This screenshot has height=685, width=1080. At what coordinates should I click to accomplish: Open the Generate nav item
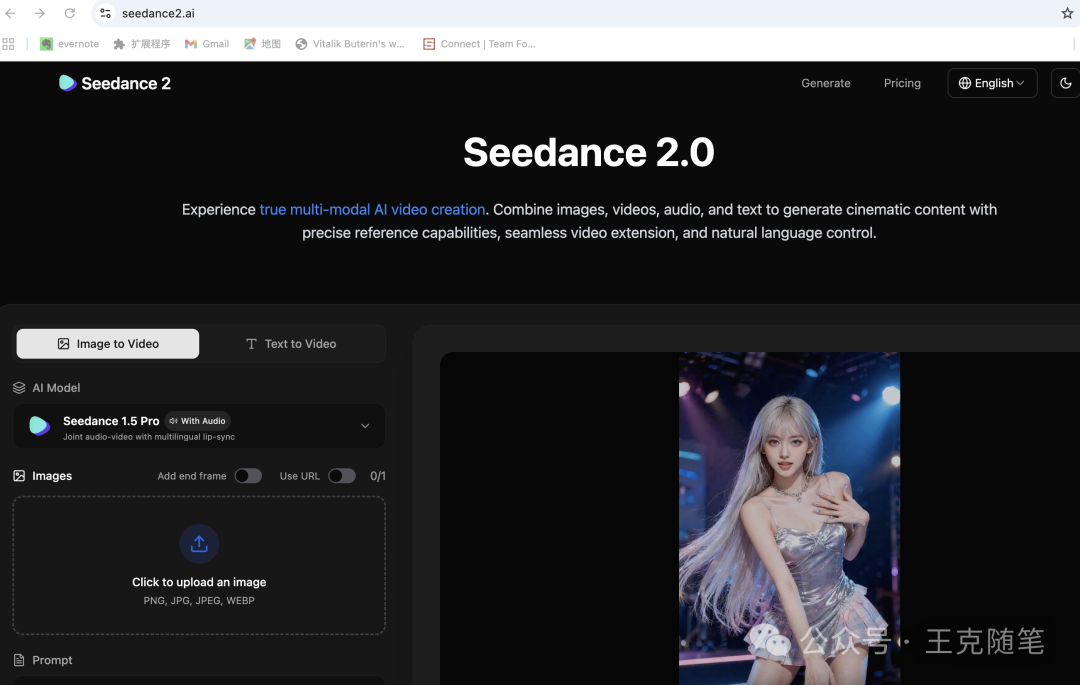pos(825,83)
